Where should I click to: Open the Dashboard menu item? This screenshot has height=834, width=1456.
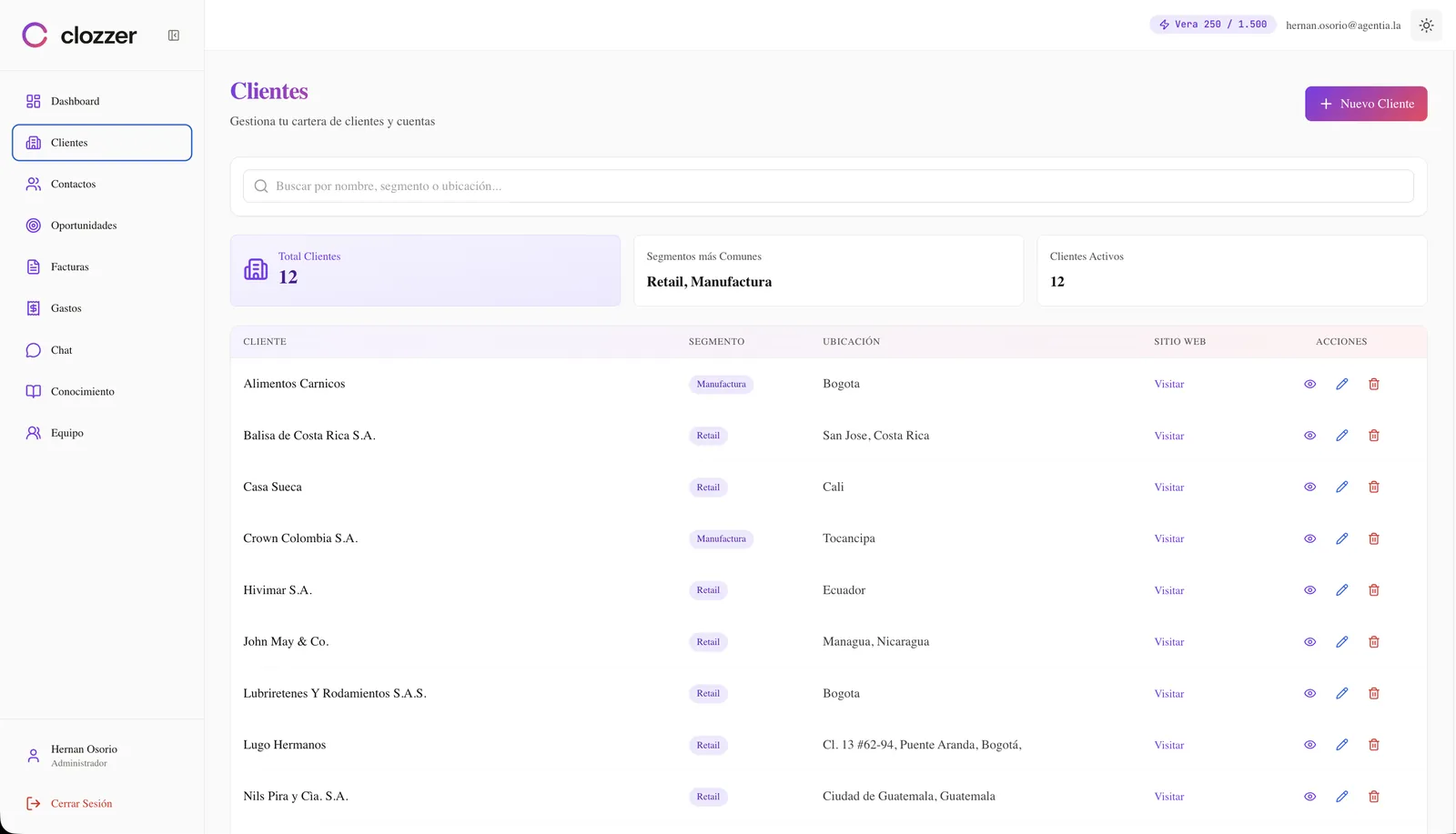coord(102,101)
